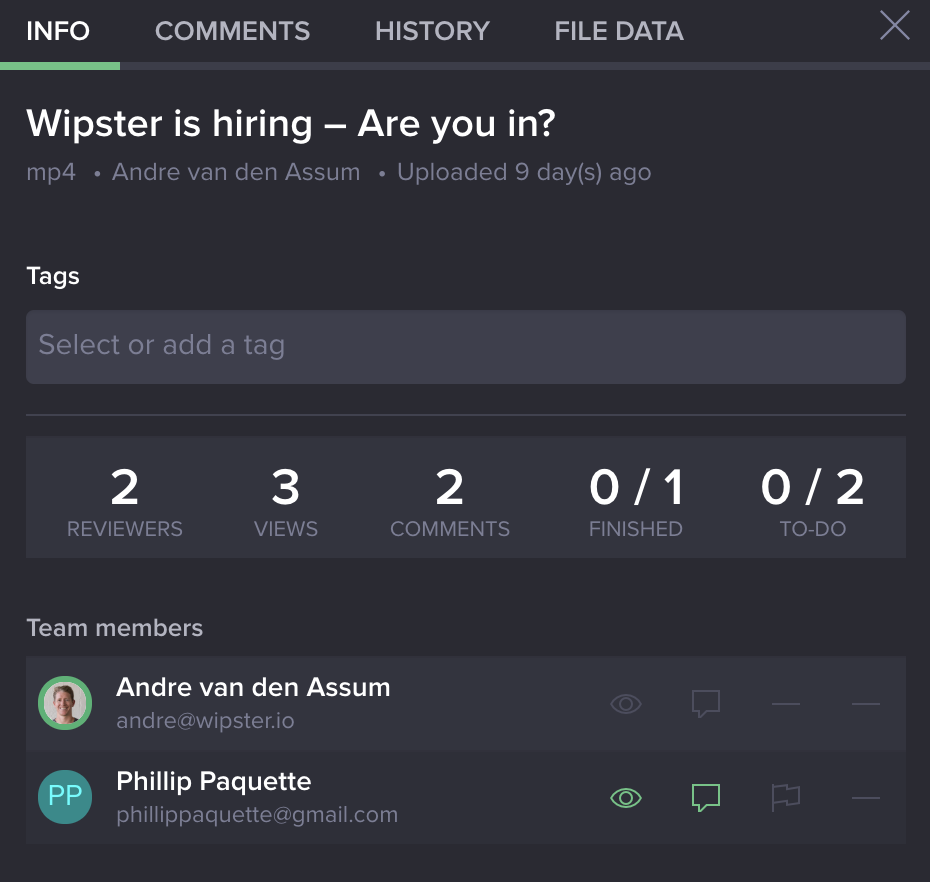Click the video title Wipster is hiring
Screen dimensions: 930x882
[x=292, y=124]
